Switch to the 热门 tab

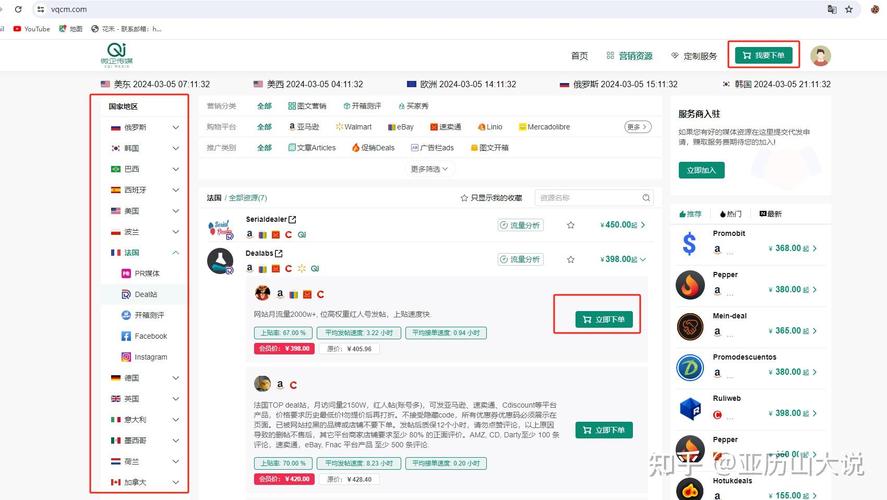730,214
